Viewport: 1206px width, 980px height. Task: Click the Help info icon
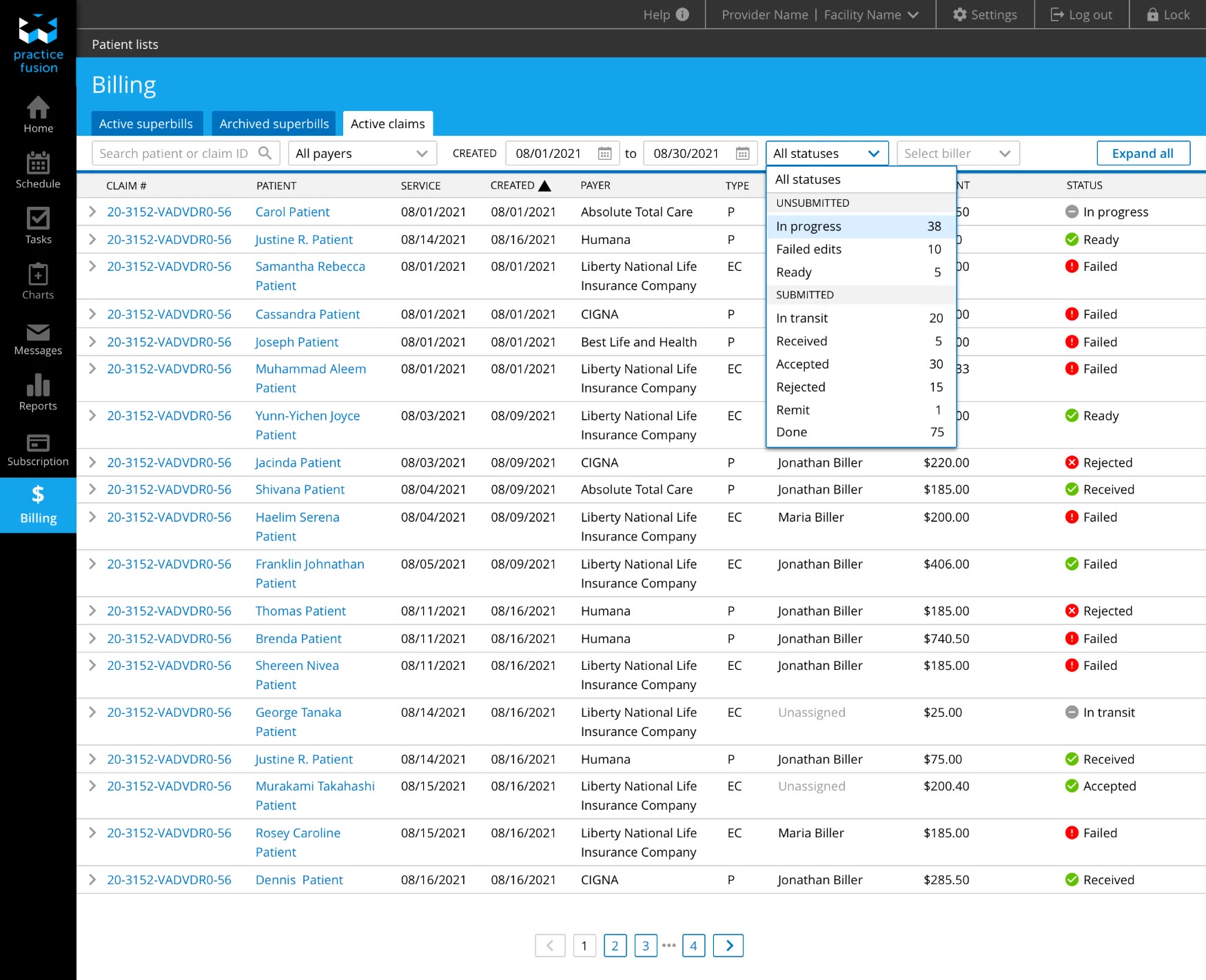coord(682,14)
